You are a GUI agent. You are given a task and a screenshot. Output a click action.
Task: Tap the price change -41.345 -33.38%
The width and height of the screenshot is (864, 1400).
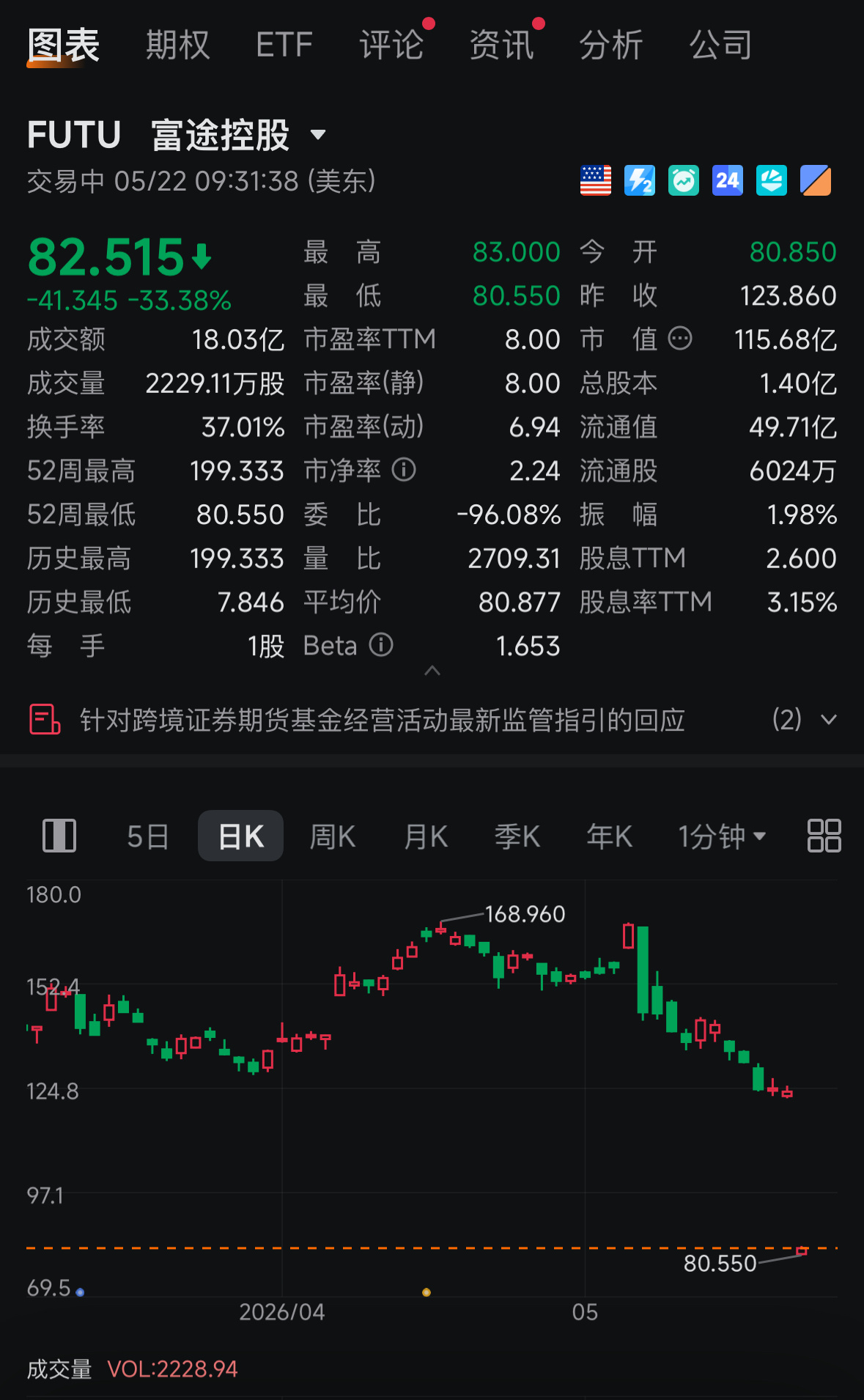[x=129, y=301]
